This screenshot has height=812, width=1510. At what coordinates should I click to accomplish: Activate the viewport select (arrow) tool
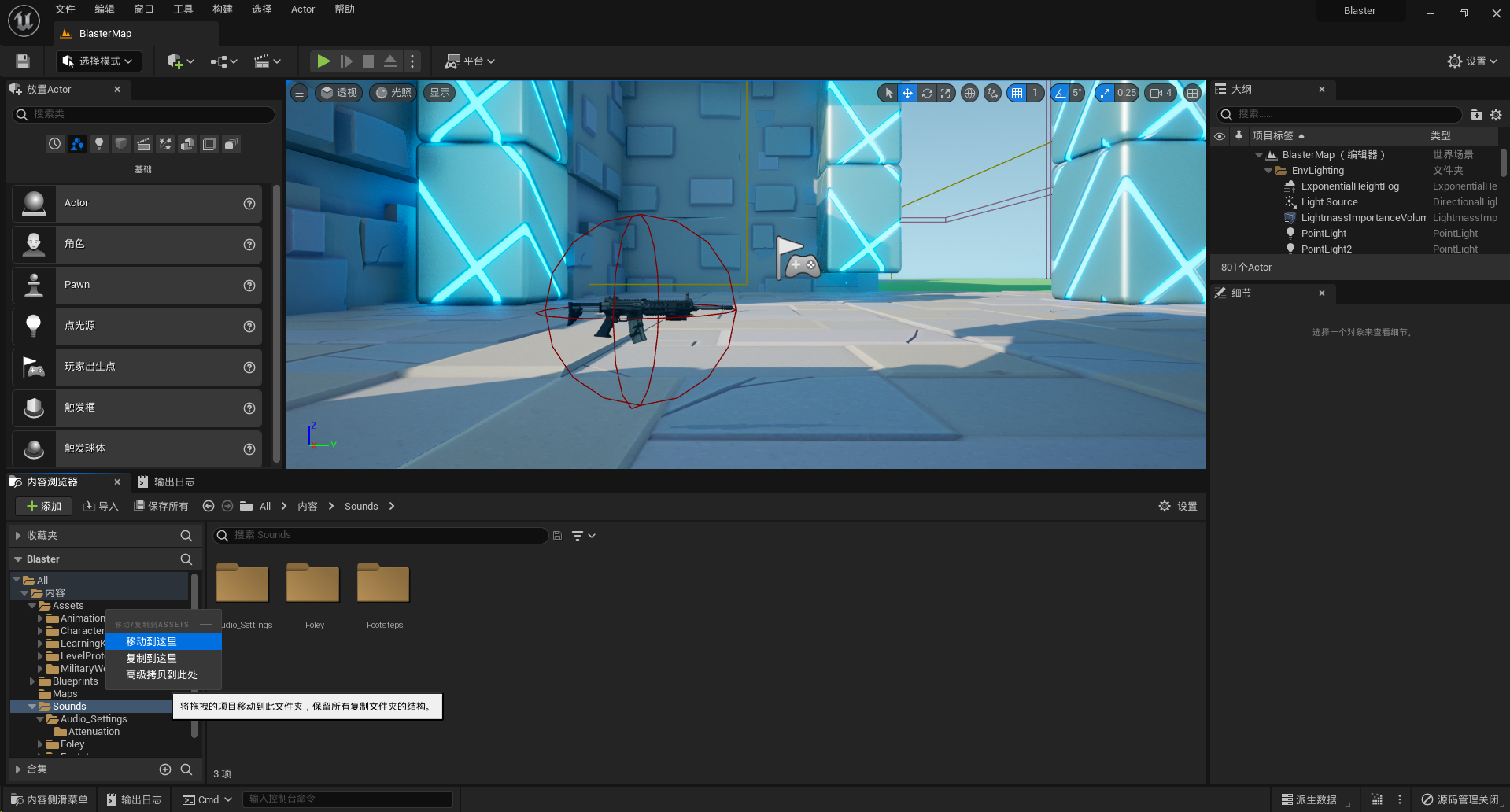888,93
